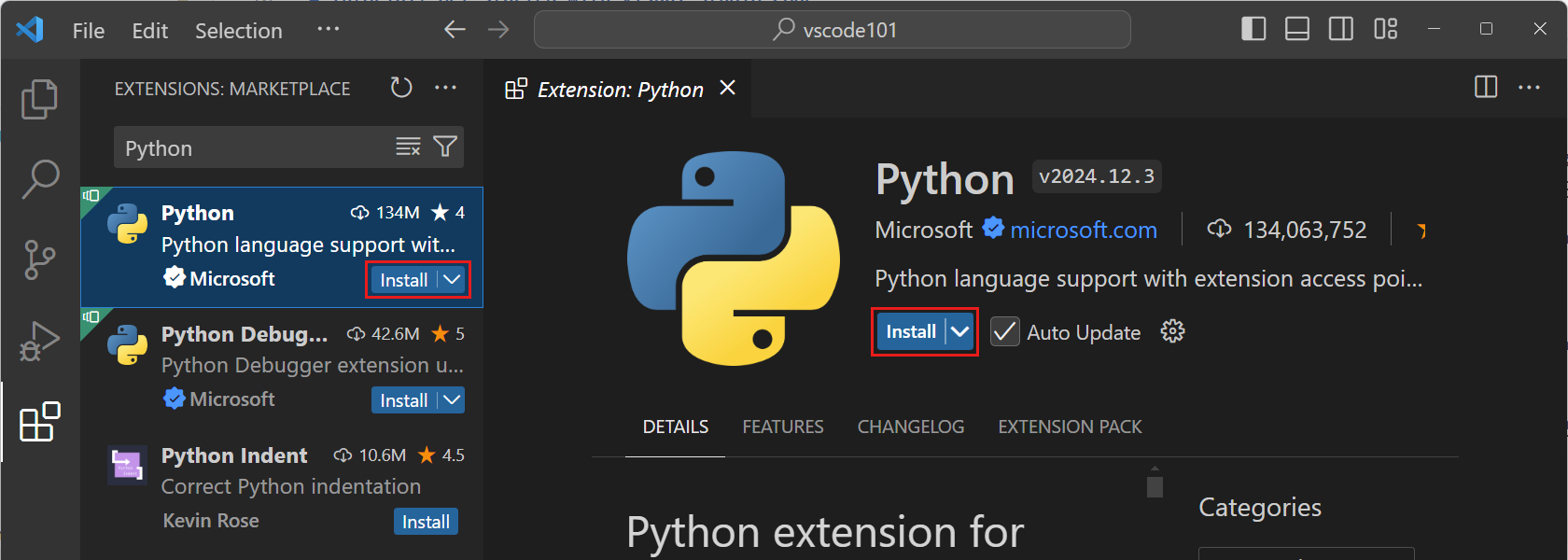Image resolution: width=1568 pixels, height=560 pixels.
Task: Open the Search view in activity bar
Action: [x=40, y=178]
